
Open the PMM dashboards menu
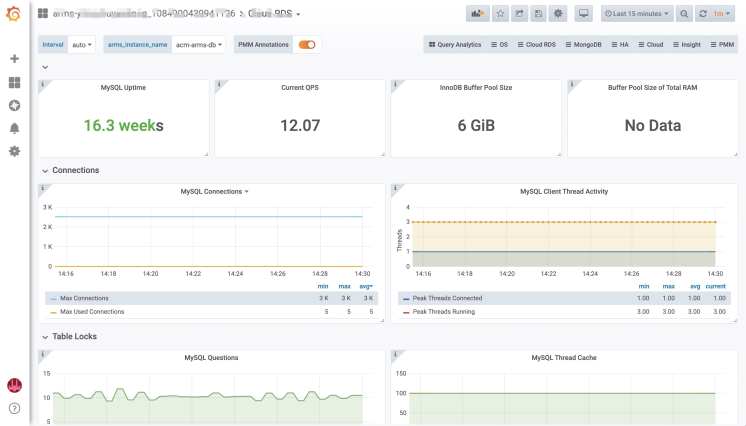pos(722,45)
